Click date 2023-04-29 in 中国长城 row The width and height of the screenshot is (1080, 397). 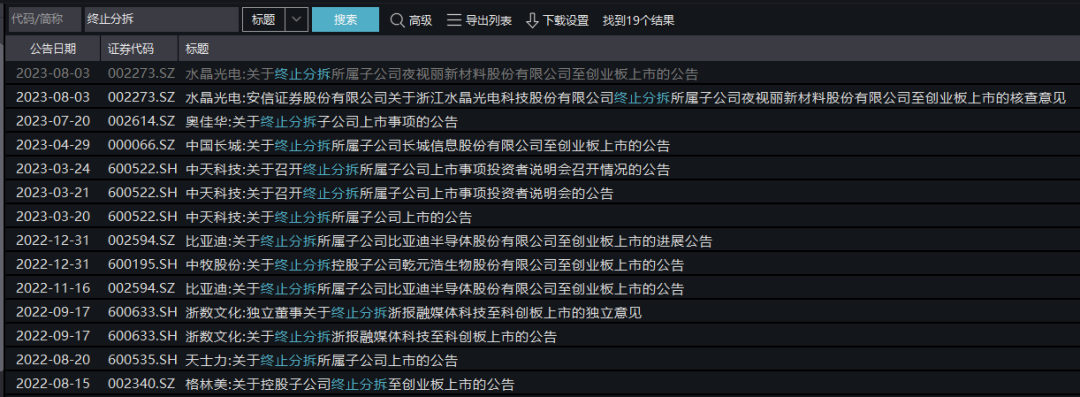tap(53, 145)
